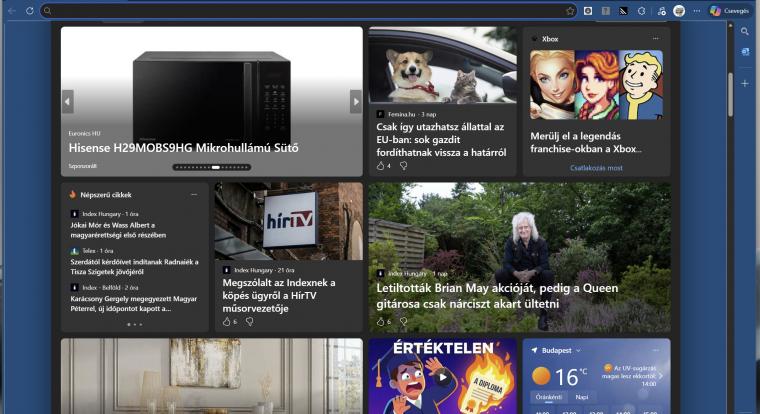Screen dimensions: 760x414
Task: Open the Jókai Mór és Wass Albert article
Action: 118,230
